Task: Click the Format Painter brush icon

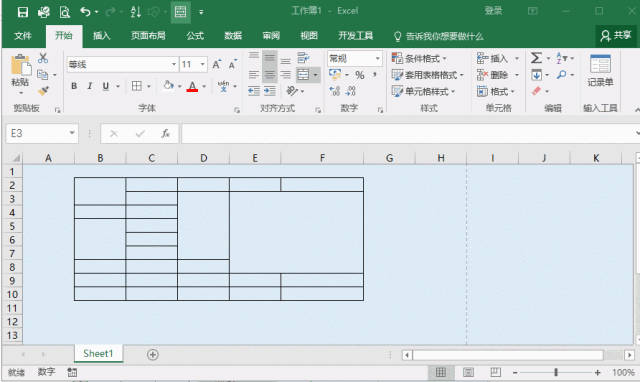Action: [x=43, y=91]
